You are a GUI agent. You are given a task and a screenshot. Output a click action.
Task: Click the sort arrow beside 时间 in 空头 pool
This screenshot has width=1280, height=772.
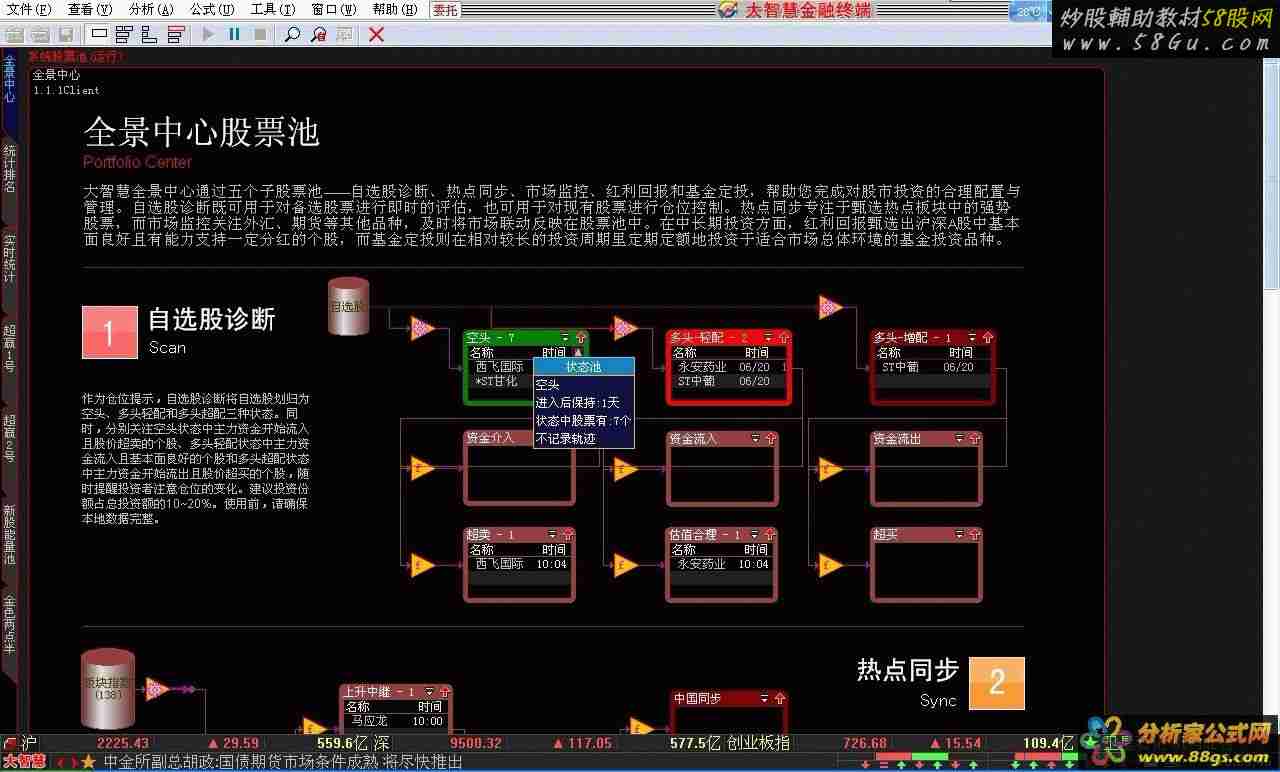point(577,352)
